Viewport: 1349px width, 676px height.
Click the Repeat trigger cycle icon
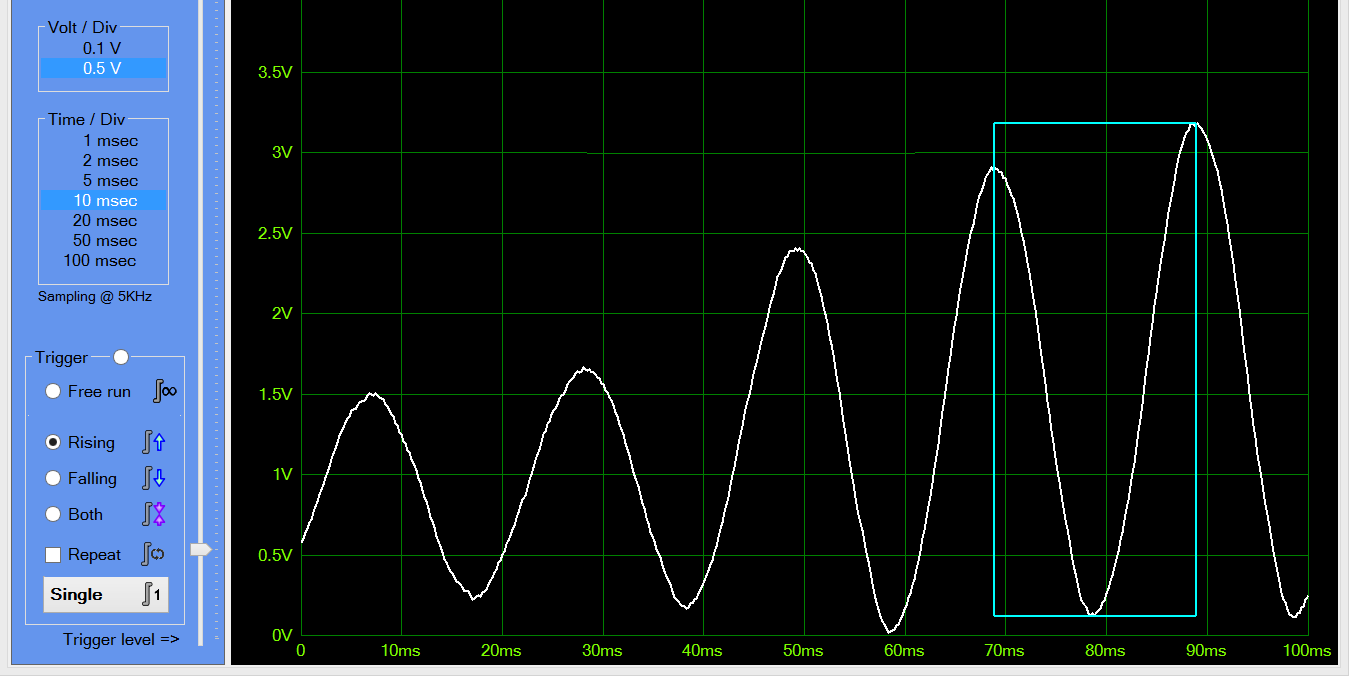tap(154, 554)
